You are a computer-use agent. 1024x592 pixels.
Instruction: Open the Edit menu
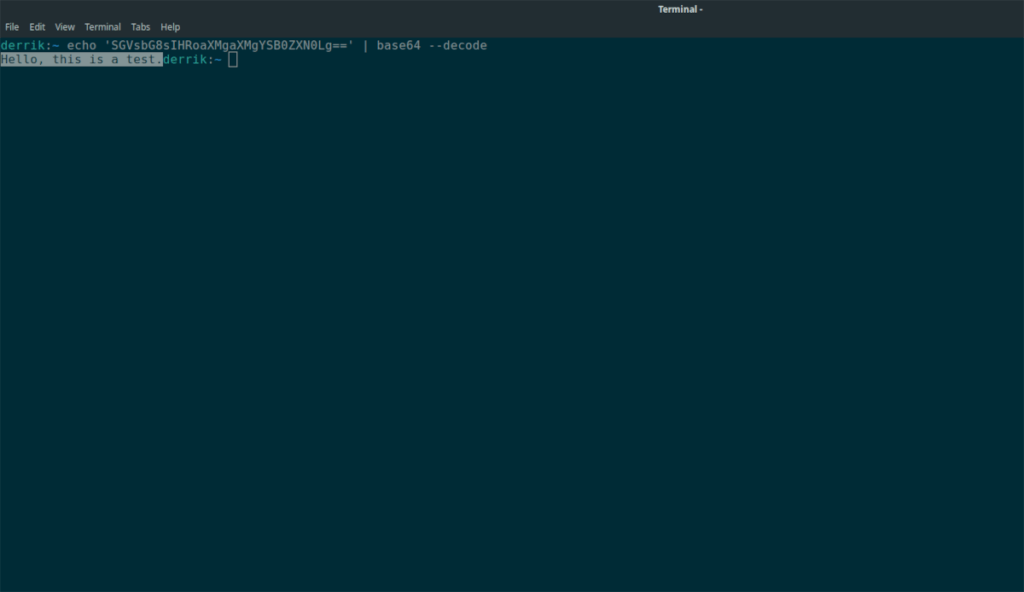(x=37, y=27)
